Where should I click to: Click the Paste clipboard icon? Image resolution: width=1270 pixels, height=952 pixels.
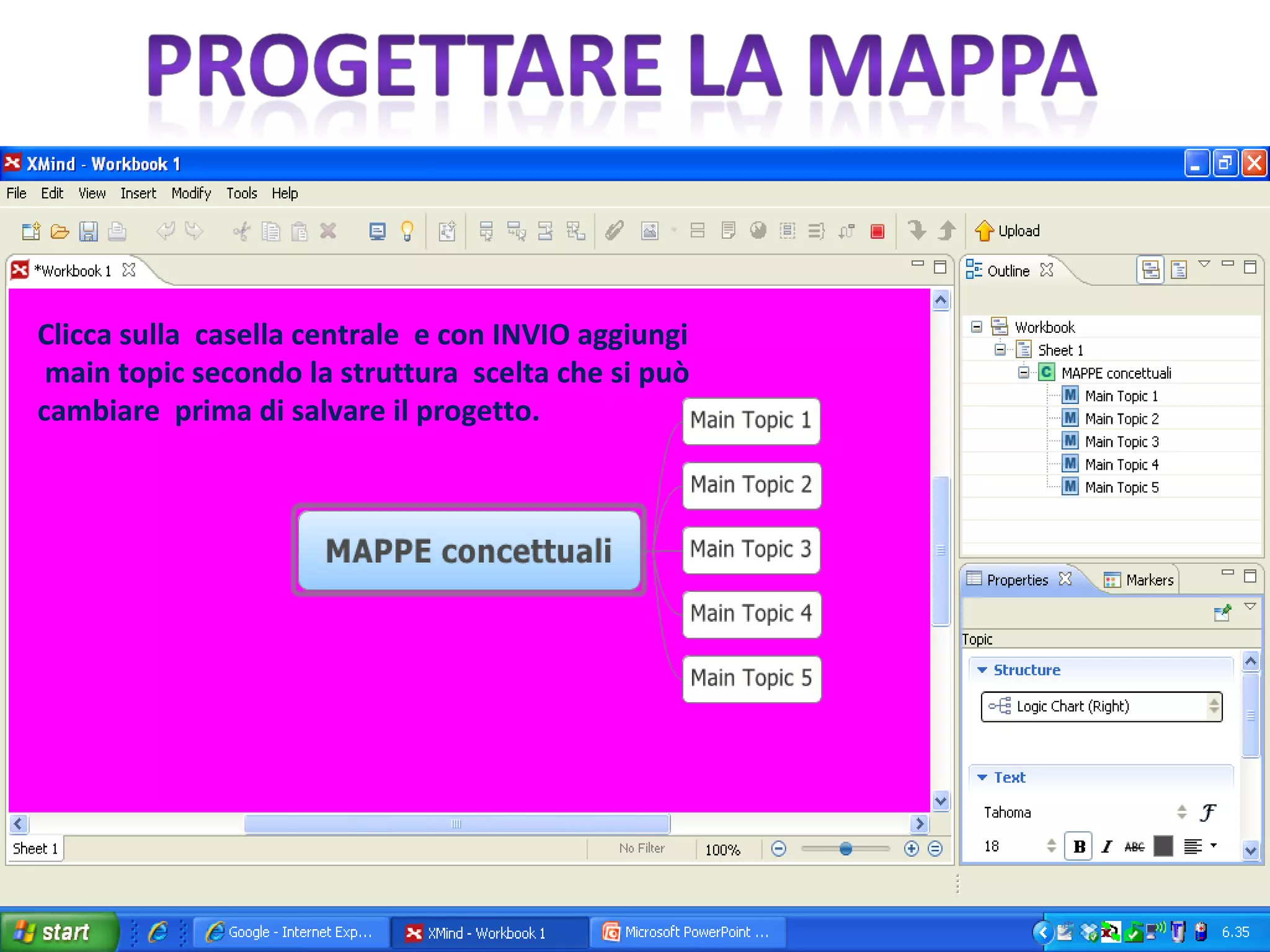(x=300, y=232)
